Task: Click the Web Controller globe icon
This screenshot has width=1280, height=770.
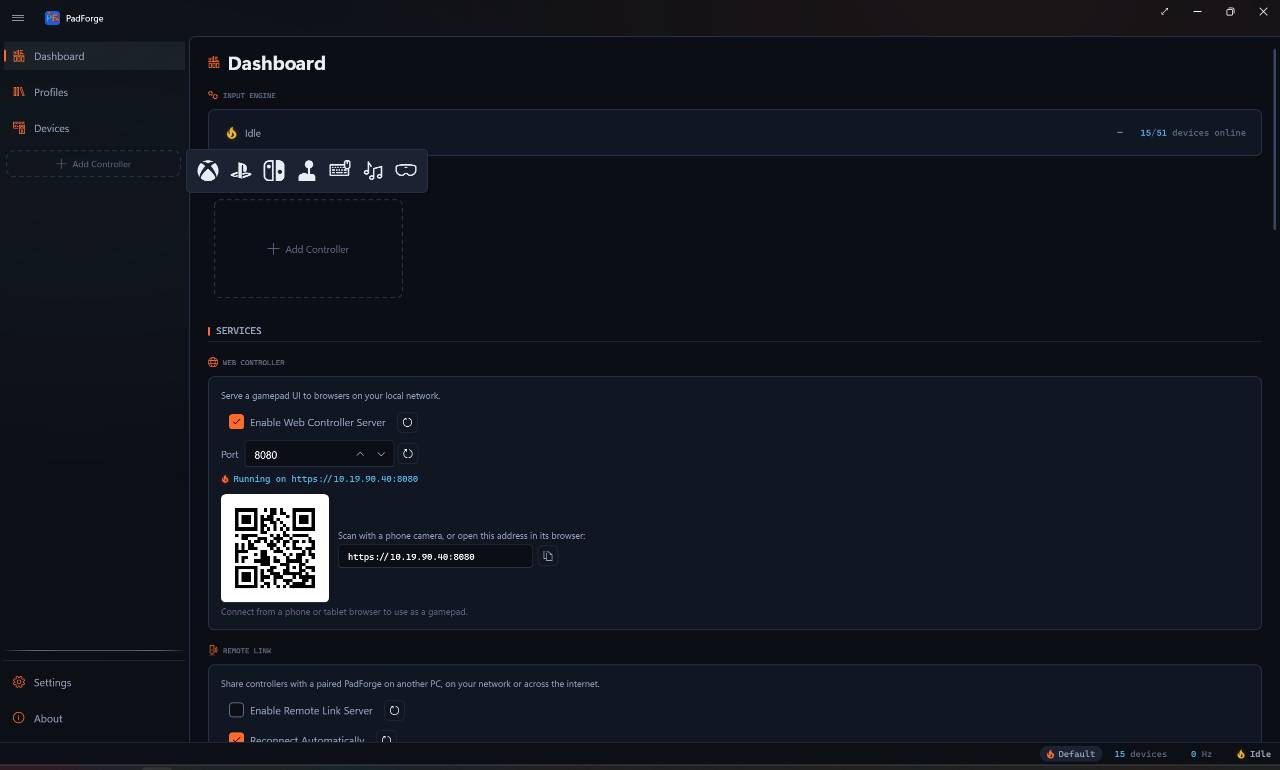Action: (x=213, y=363)
